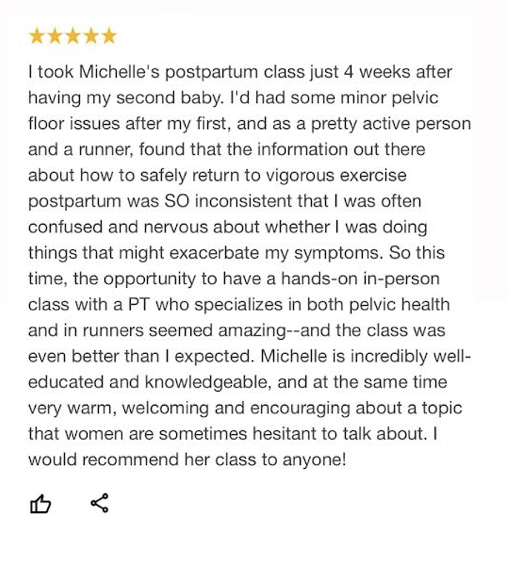Click the thumbs-up like icon
The height and width of the screenshot is (584, 508).
pyautogui.click(x=40, y=504)
